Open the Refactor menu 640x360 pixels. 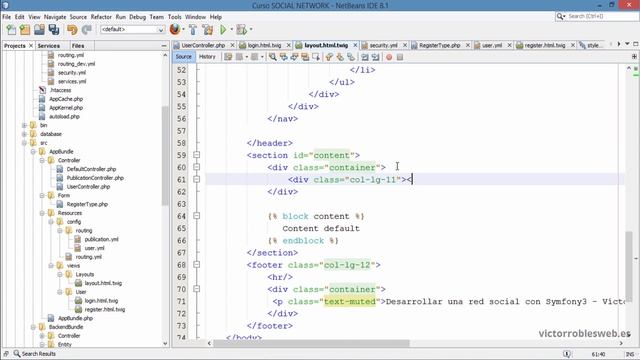pyautogui.click(x=101, y=17)
